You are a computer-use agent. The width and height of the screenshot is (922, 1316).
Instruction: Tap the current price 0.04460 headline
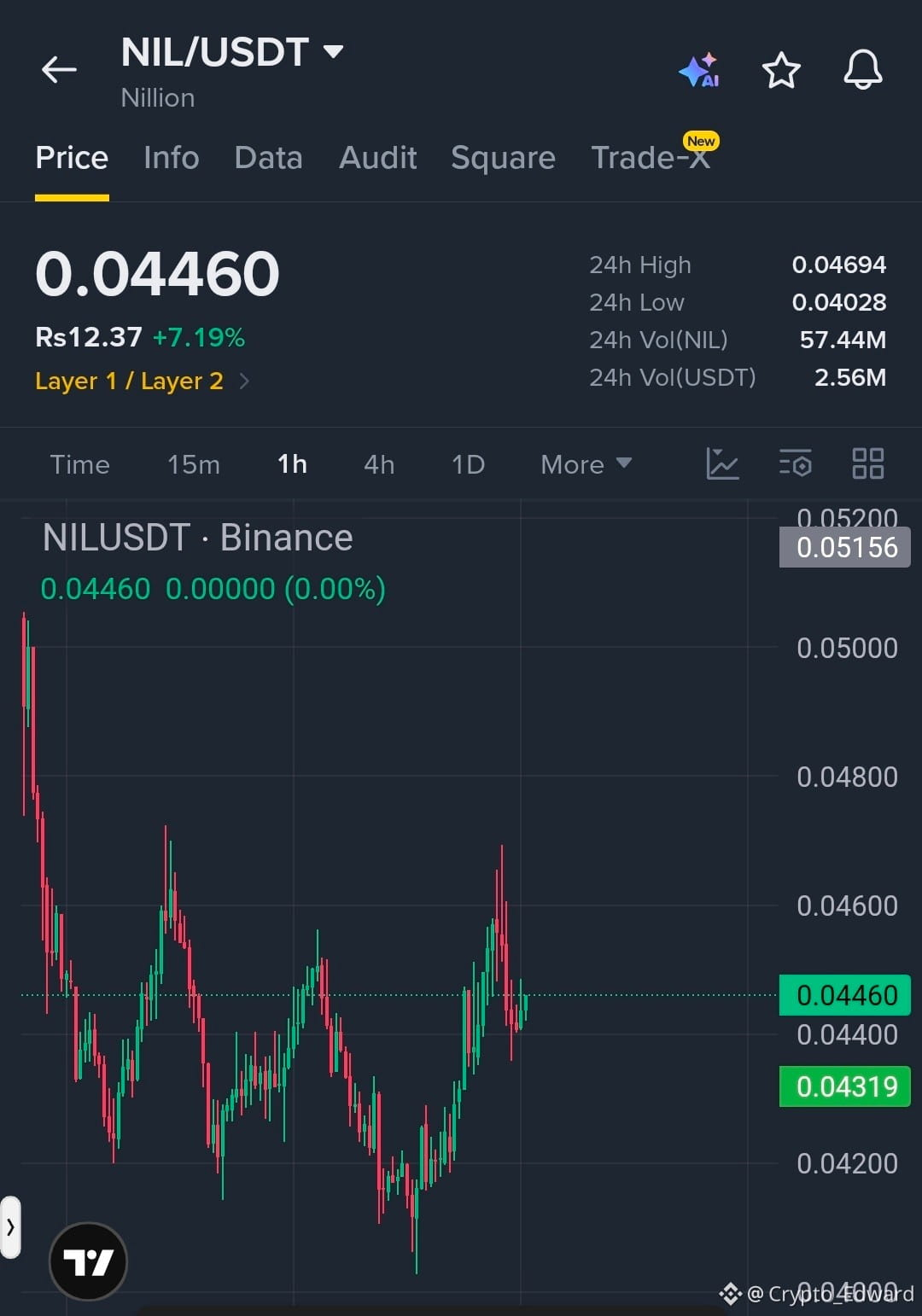[157, 275]
